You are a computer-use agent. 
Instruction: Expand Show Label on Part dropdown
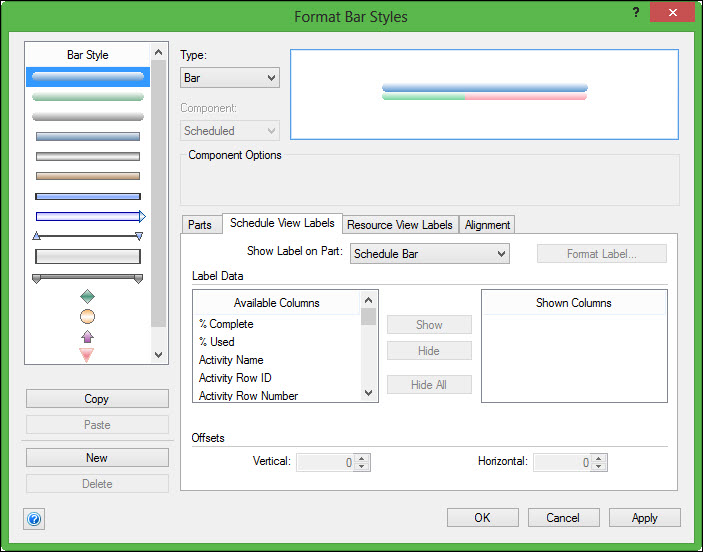(x=429, y=254)
